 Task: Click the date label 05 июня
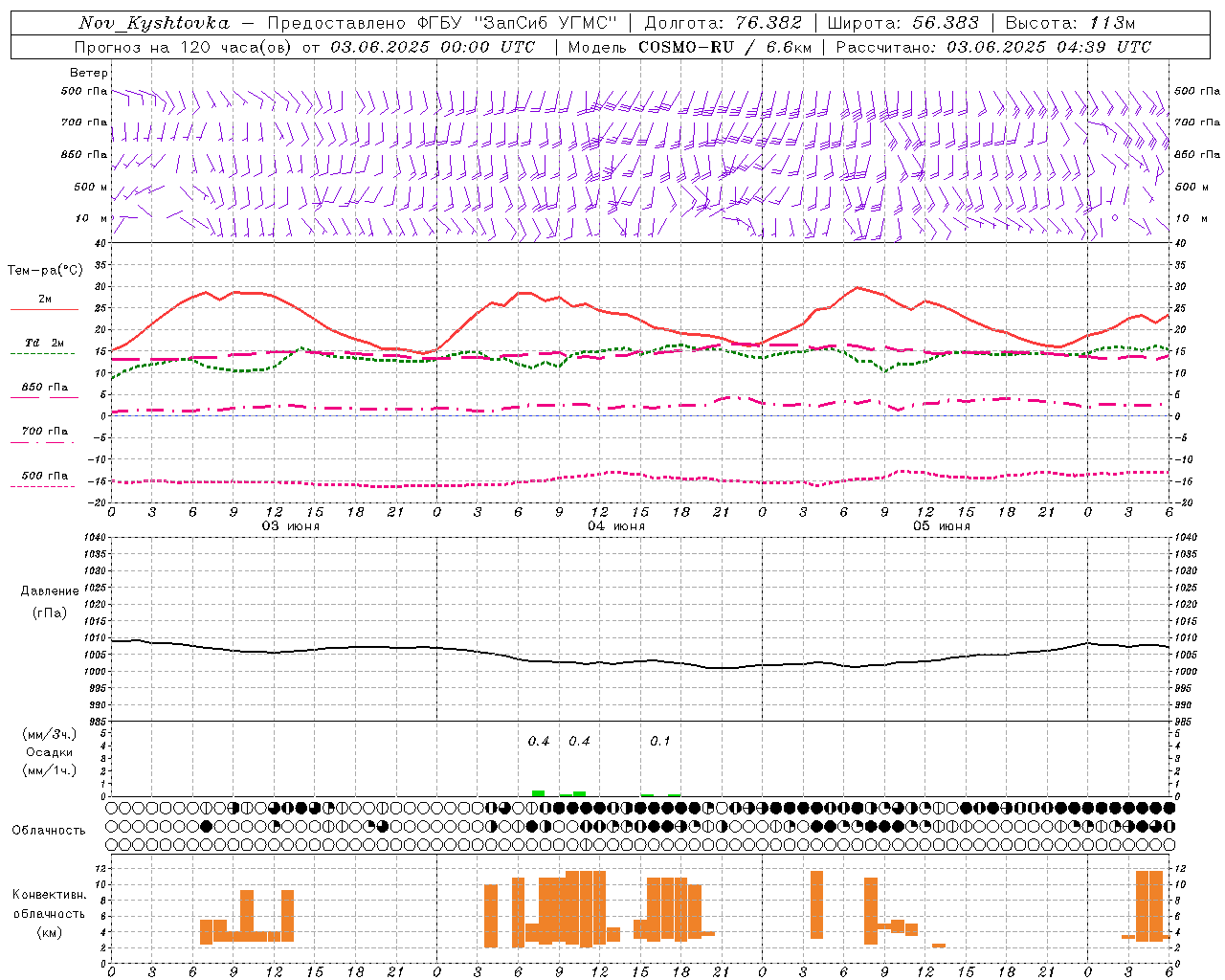pos(941,526)
